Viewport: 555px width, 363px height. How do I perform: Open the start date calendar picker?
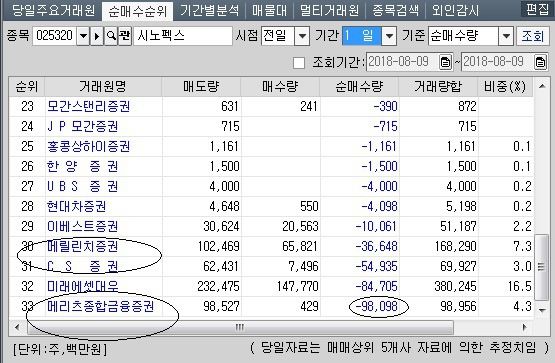pyautogui.click(x=445, y=62)
